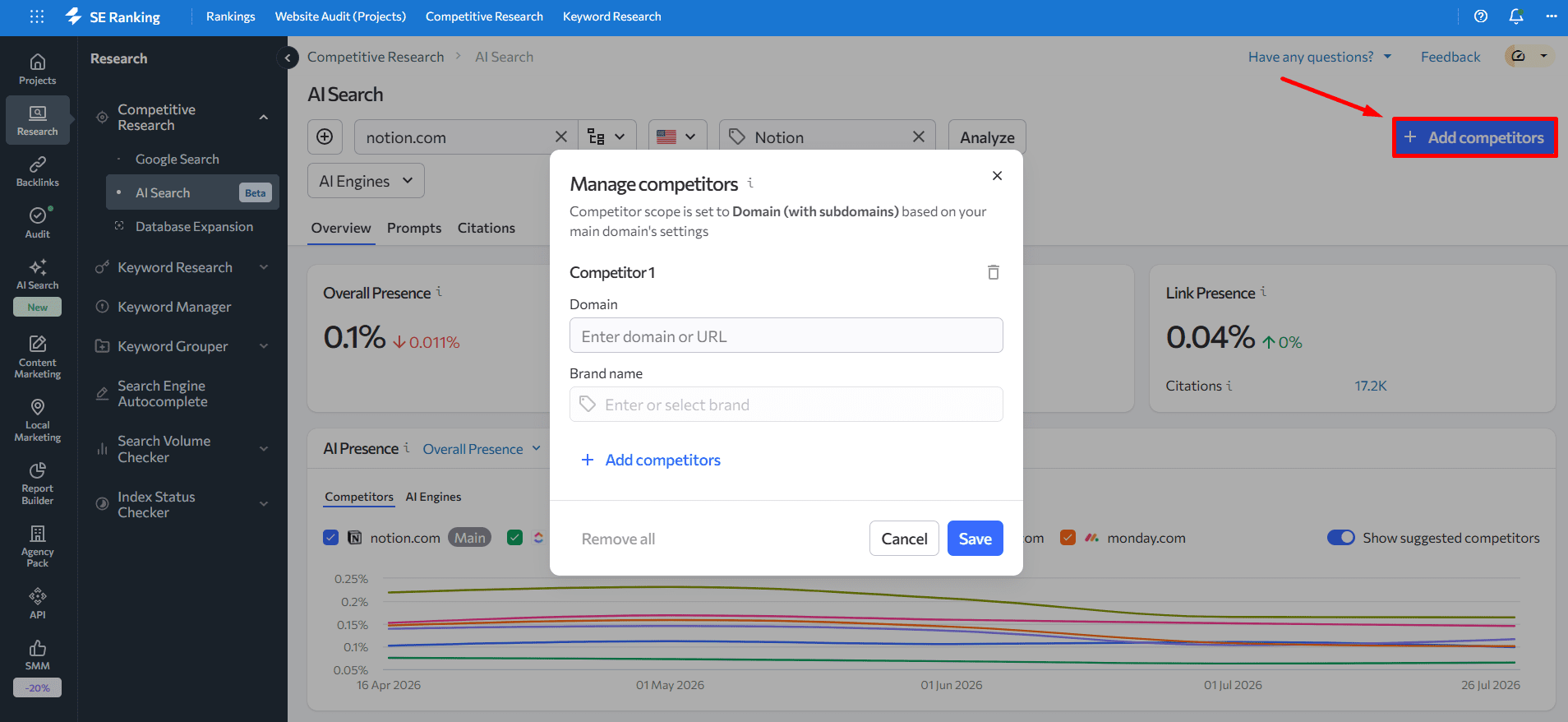Open Website Audit (Projects) menu
1568x722 pixels.
point(340,16)
